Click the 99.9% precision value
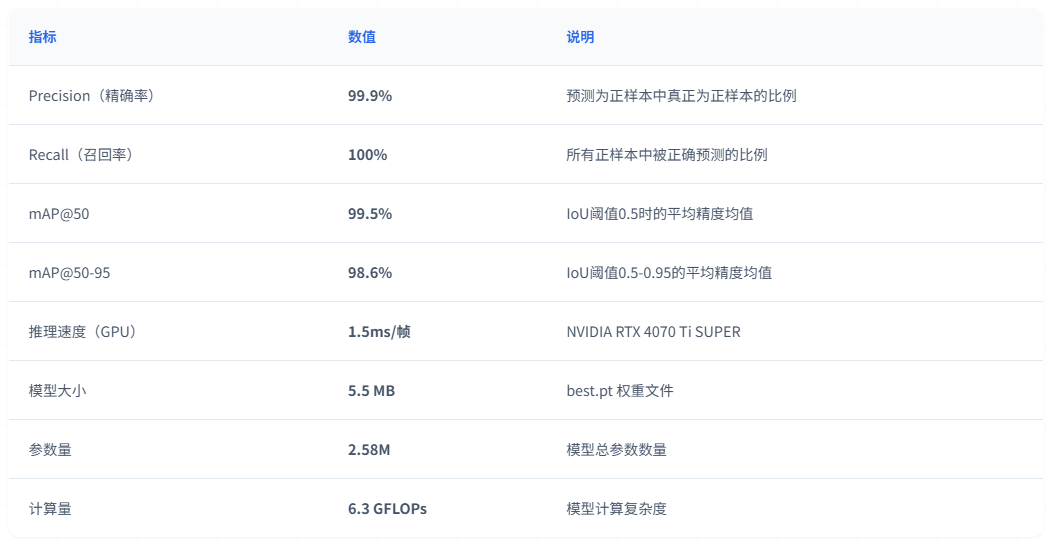1051x547 pixels. 370,96
